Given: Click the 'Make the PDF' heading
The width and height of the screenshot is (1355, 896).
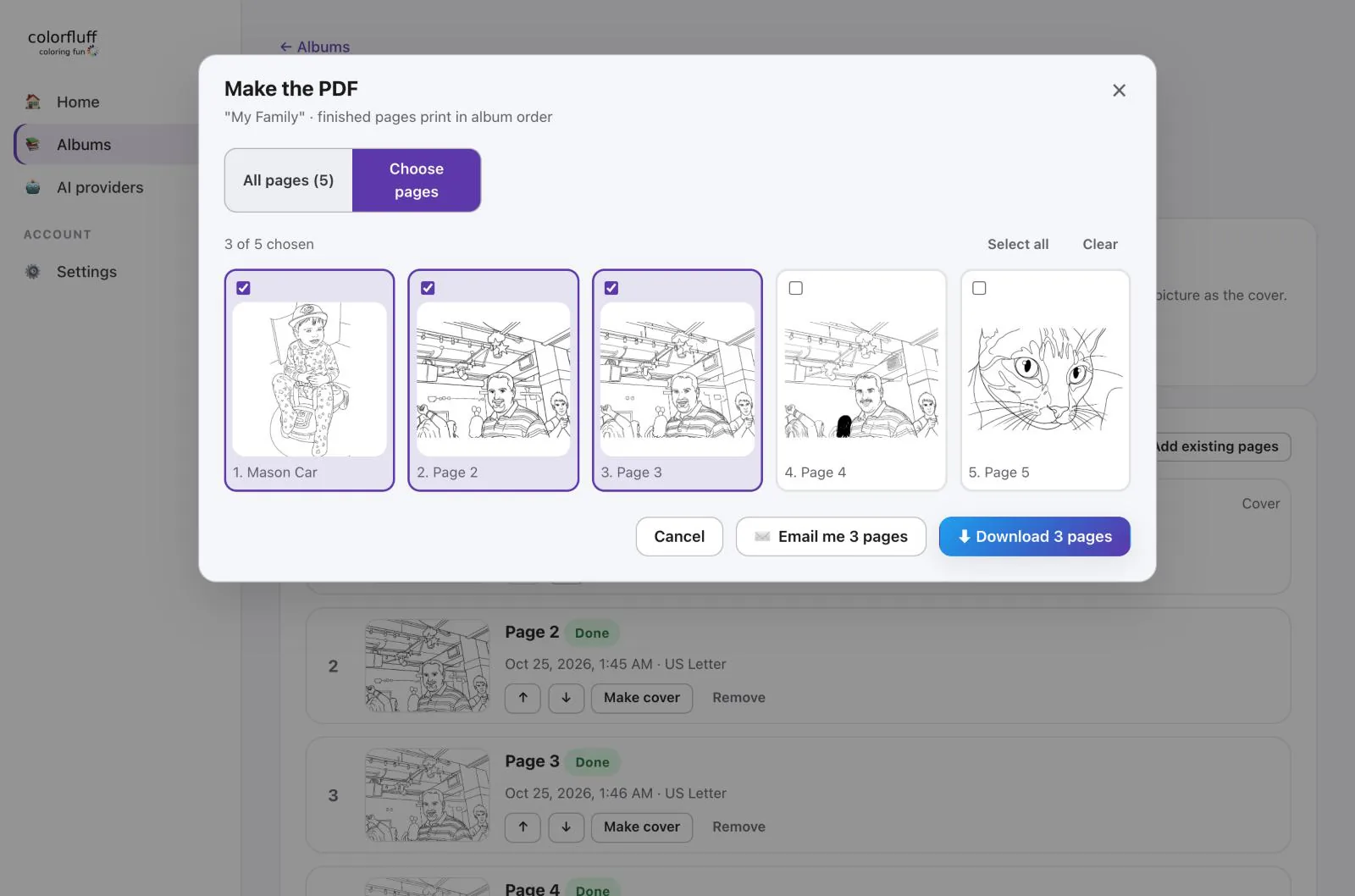Looking at the screenshot, I should point(291,89).
